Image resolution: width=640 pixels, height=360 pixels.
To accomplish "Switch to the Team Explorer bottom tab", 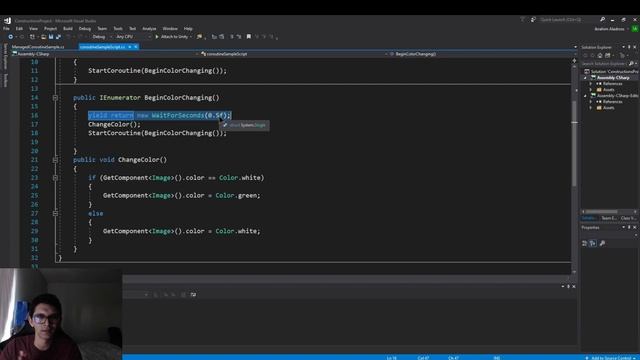I will [609, 218].
